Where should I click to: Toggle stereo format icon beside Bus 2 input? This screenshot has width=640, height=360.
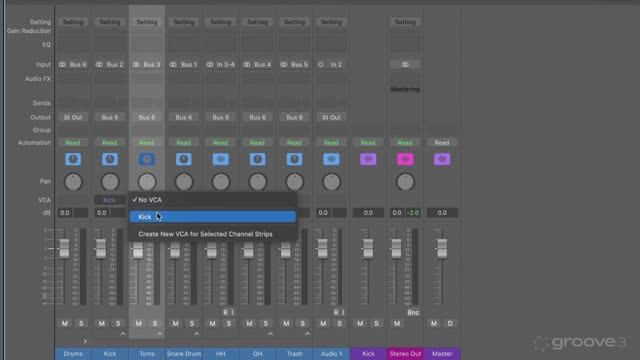(x=99, y=64)
